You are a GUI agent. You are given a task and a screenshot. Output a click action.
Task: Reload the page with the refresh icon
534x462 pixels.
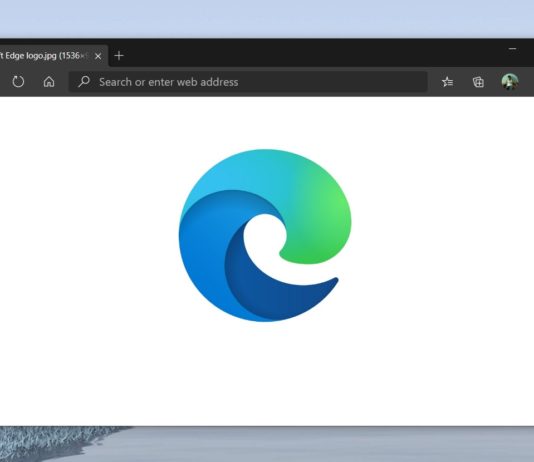[x=18, y=82]
